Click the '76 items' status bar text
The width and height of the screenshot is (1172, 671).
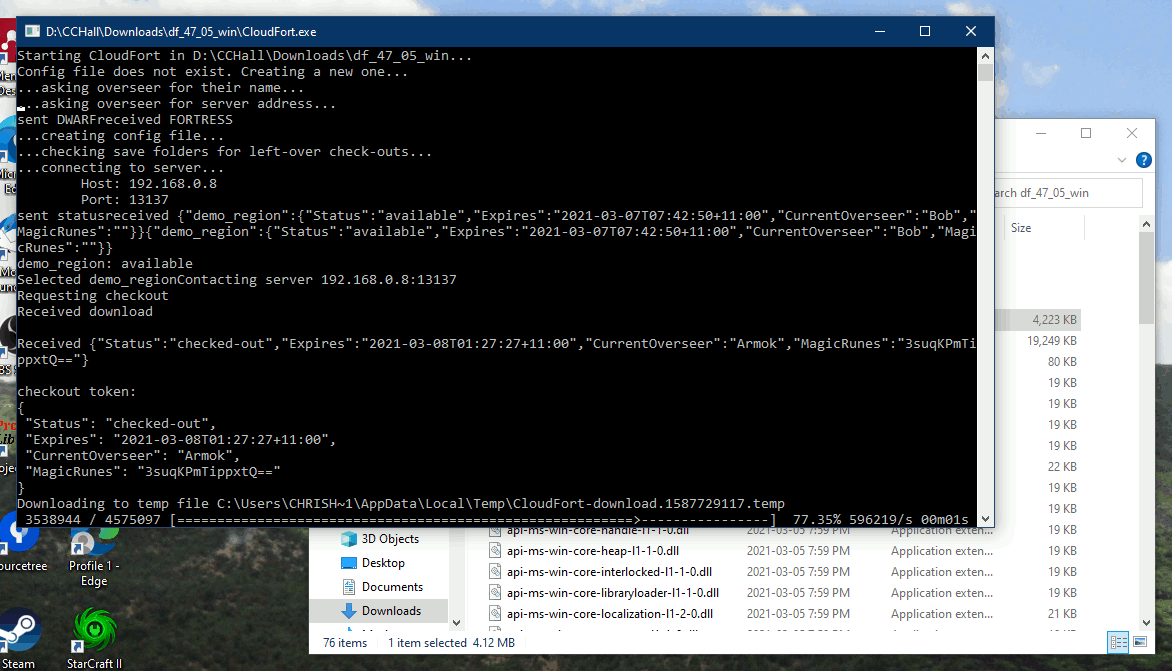(x=345, y=643)
